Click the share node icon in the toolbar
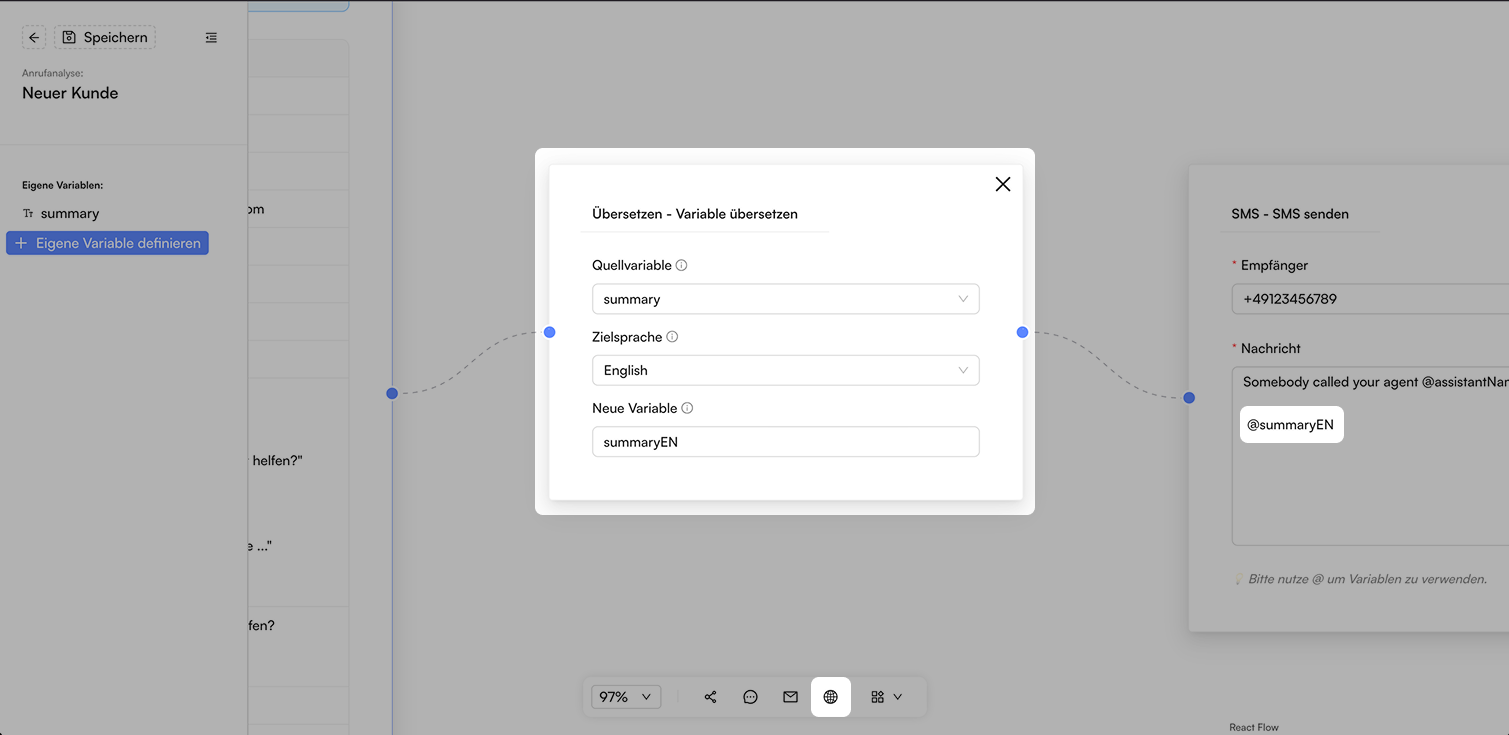The height and width of the screenshot is (735, 1509). 710,697
